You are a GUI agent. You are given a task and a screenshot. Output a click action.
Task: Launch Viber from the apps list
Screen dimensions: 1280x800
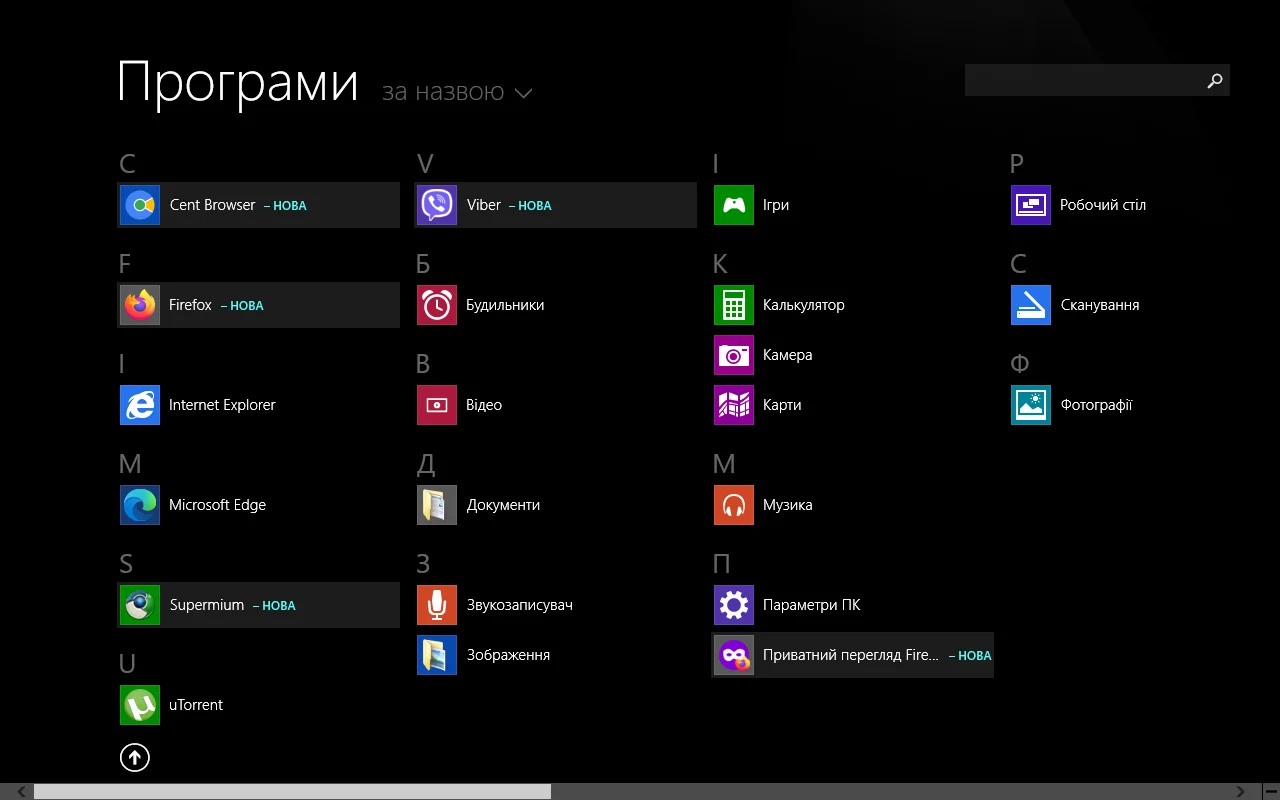pos(437,205)
